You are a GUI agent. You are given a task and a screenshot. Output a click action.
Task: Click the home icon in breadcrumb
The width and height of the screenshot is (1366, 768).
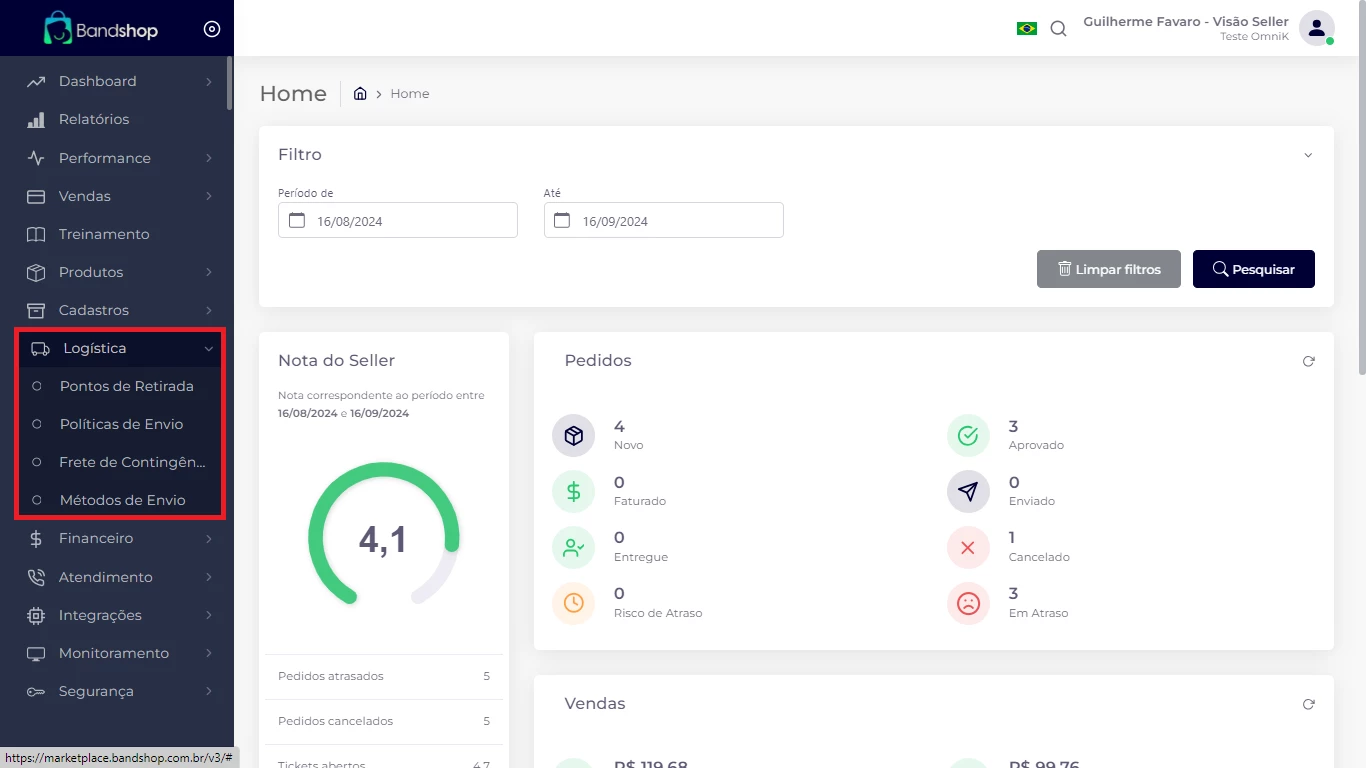point(360,94)
